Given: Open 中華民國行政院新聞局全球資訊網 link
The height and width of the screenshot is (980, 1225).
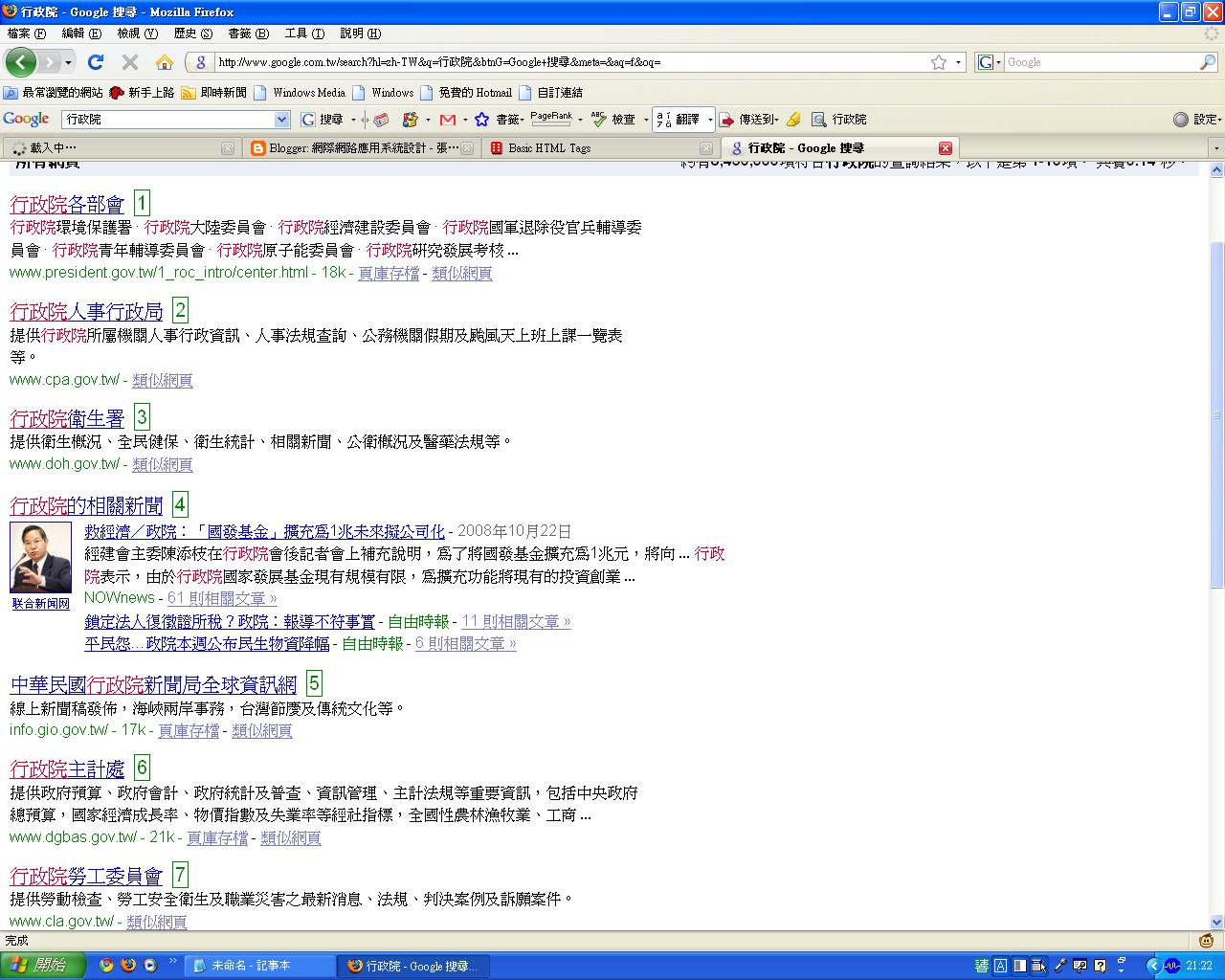Looking at the screenshot, I should (x=153, y=685).
